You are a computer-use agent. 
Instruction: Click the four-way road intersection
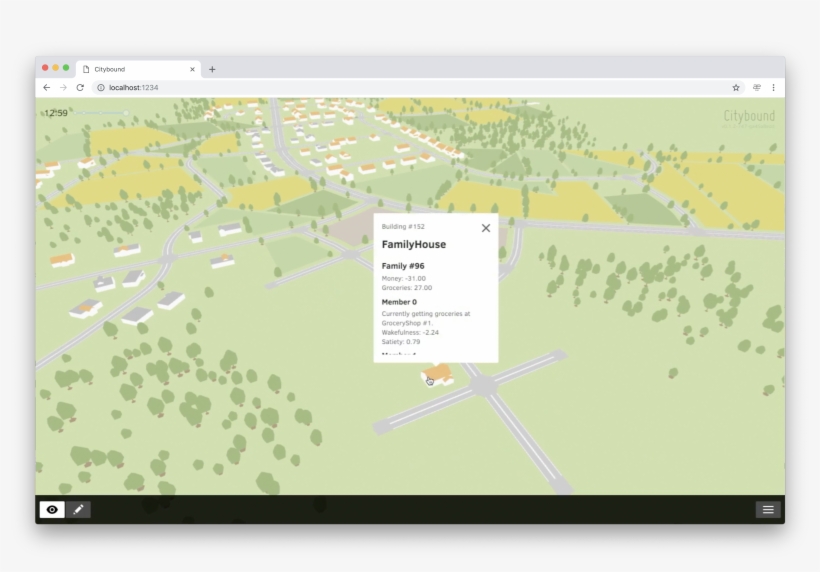click(x=483, y=384)
